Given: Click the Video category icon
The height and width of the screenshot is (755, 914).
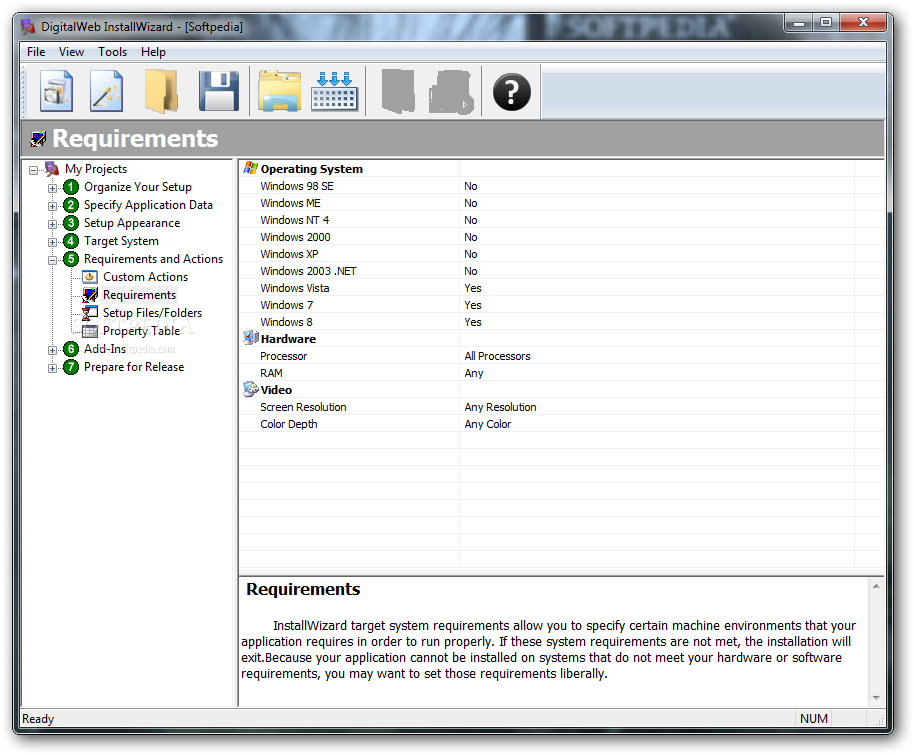Looking at the screenshot, I should (x=251, y=389).
